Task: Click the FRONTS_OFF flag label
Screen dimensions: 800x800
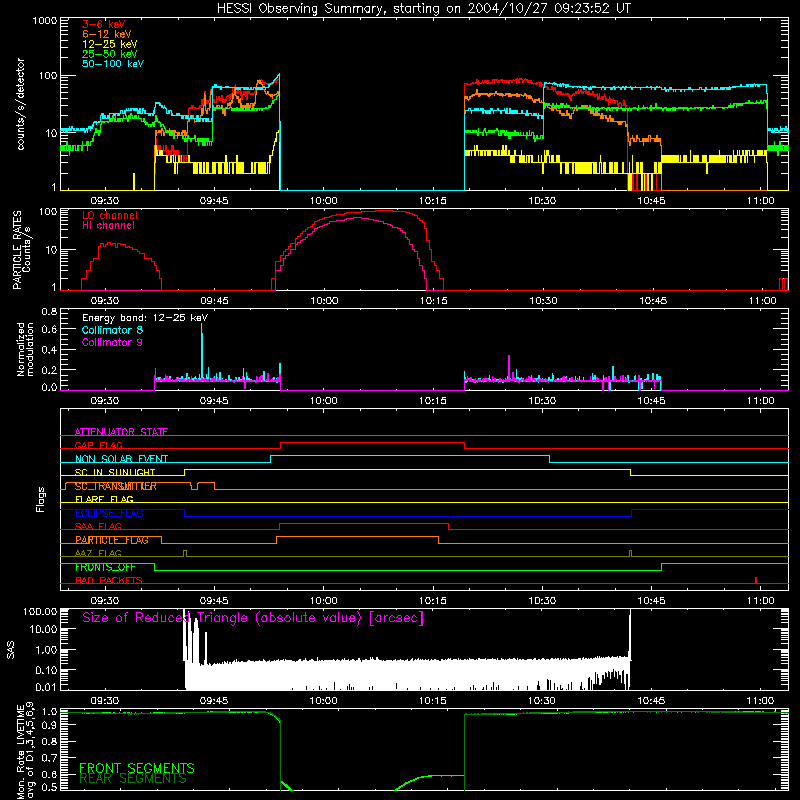Action: [x=105, y=567]
